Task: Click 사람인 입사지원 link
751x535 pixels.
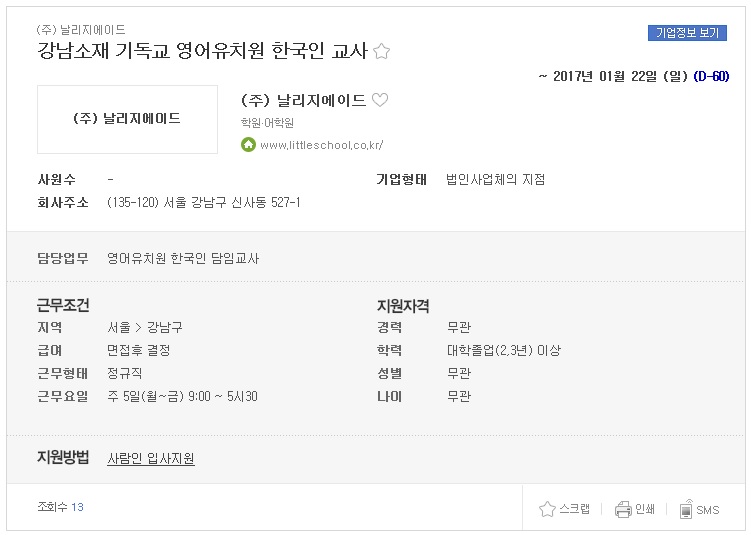Action: [x=151, y=458]
